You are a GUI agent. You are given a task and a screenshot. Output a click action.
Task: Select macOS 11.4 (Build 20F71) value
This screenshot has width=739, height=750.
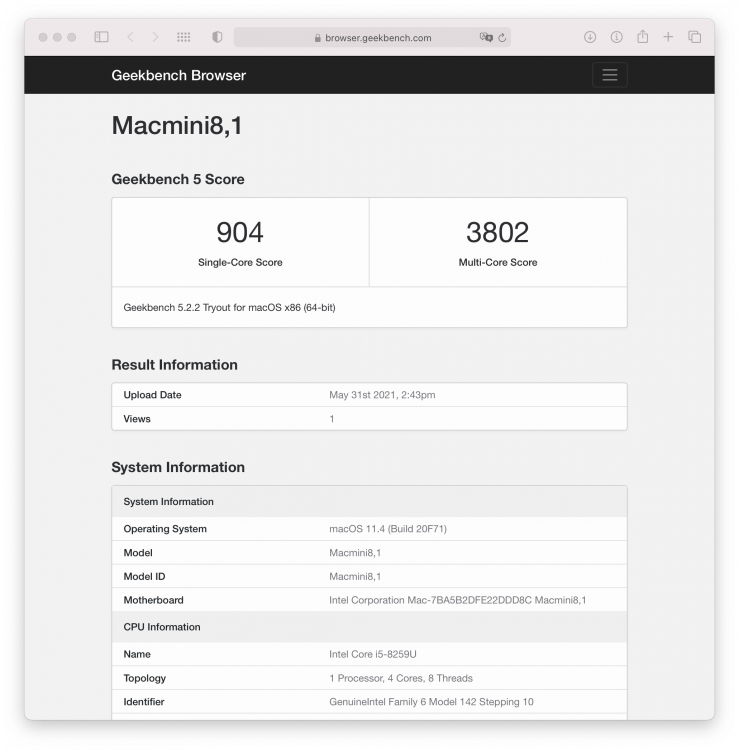[388, 529]
